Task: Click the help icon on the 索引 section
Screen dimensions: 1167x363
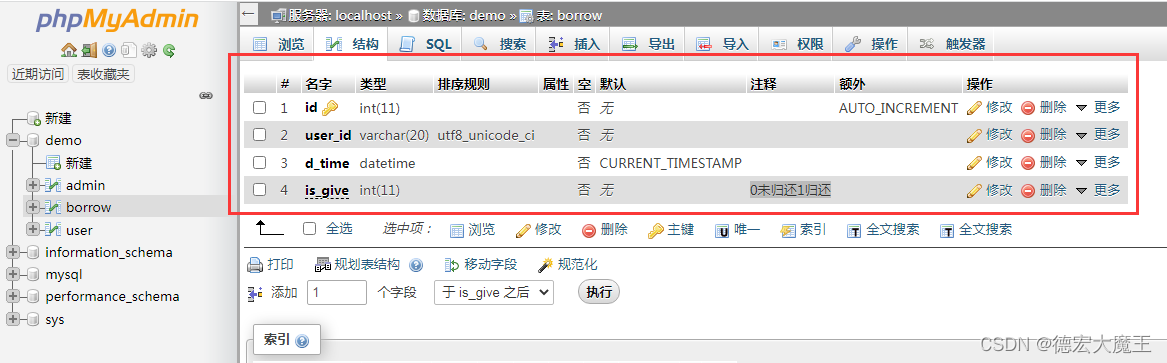Action: point(301,341)
